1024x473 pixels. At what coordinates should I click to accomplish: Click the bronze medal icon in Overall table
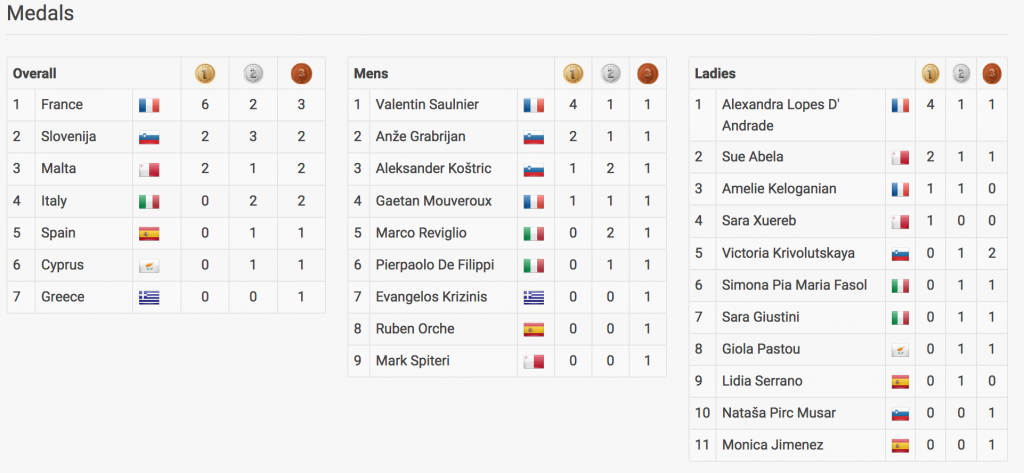(x=301, y=73)
